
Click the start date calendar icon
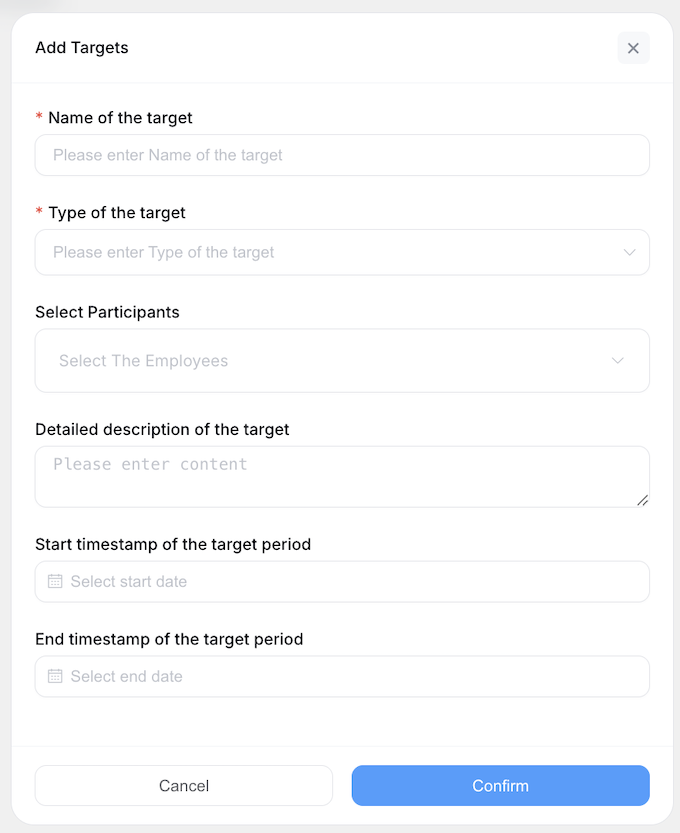click(55, 581)
